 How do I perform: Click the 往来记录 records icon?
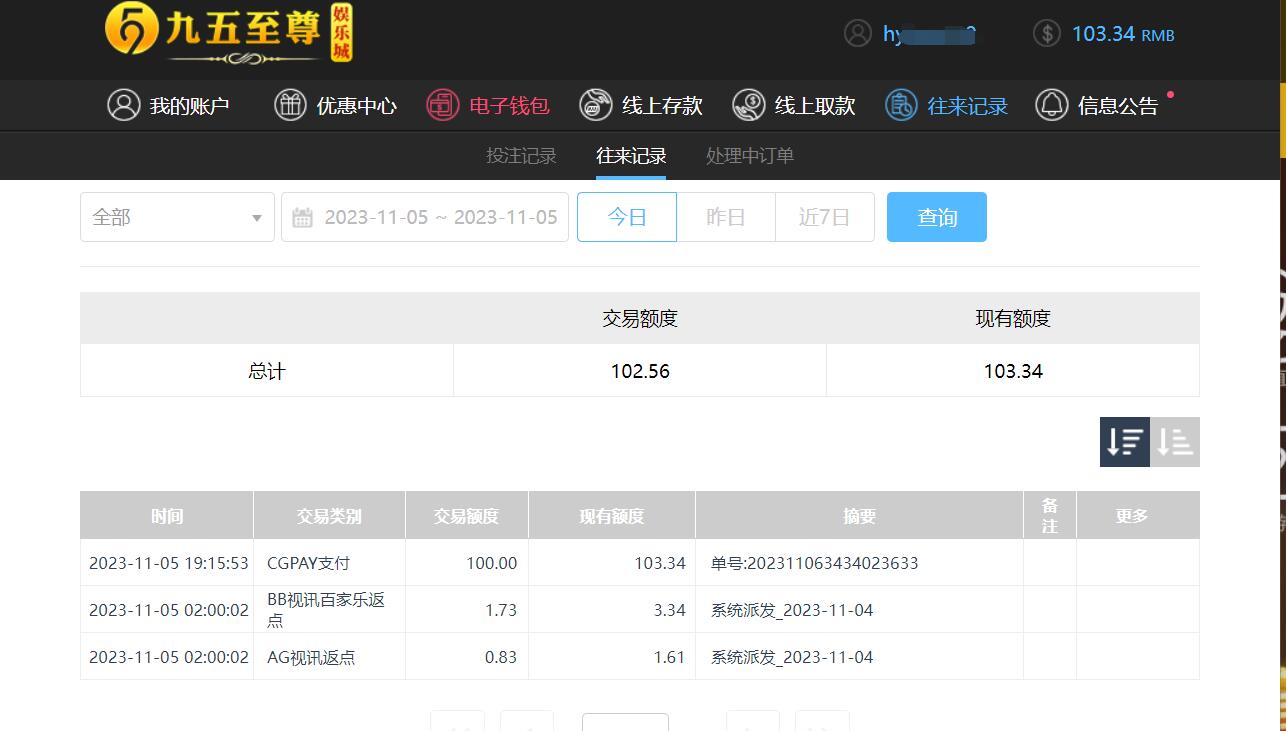click(901, 105)
